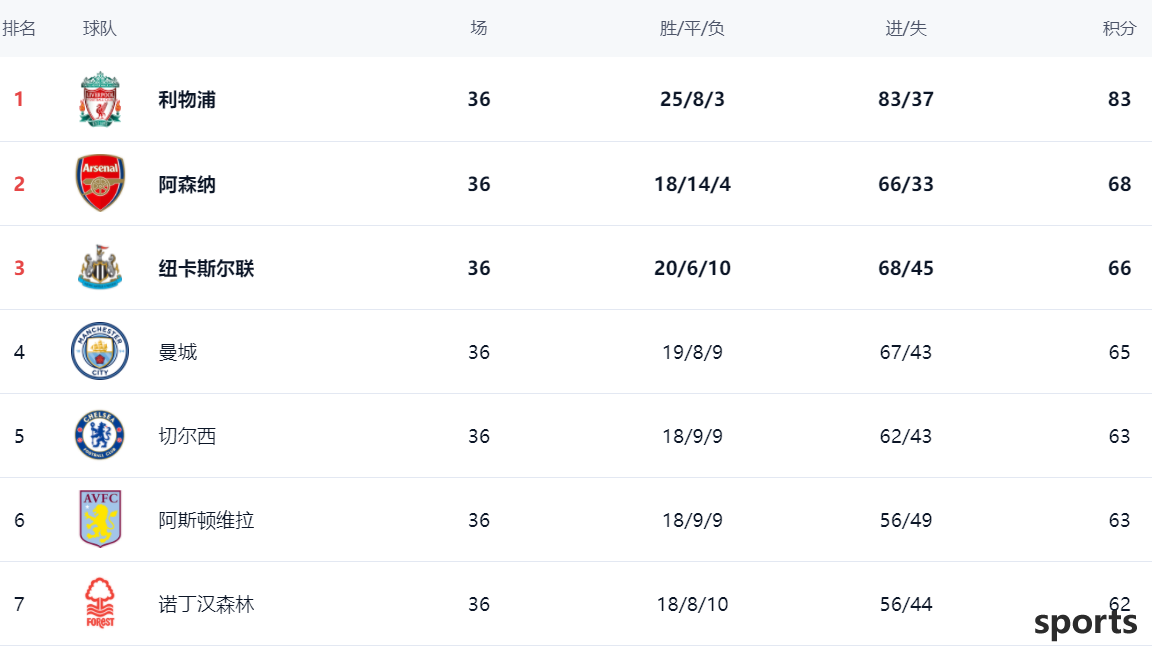Select team name 纽卡斯尔联
The width and height of the screenshot is (1152, 654).
206,268
